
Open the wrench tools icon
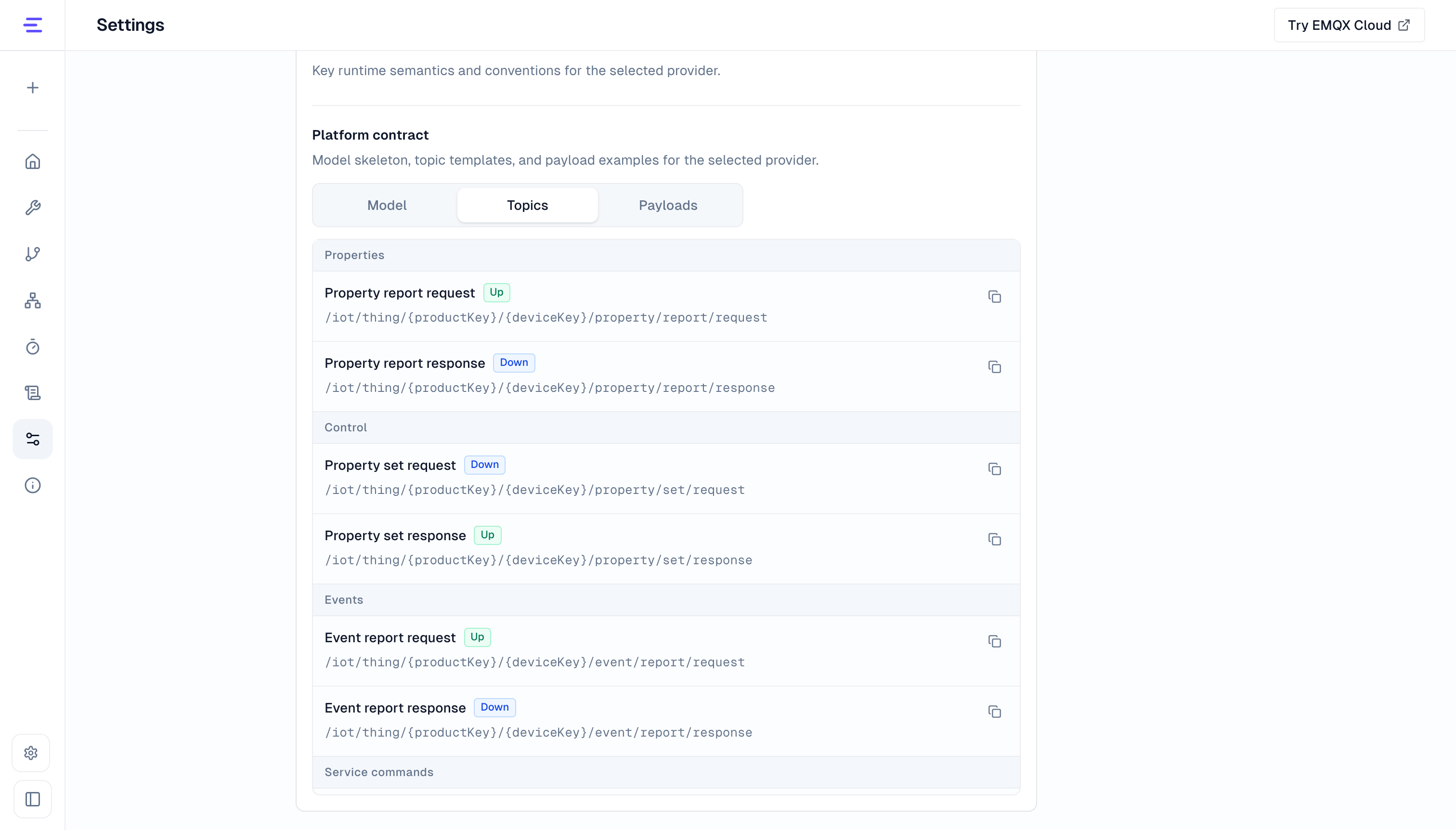click(32, 207)
